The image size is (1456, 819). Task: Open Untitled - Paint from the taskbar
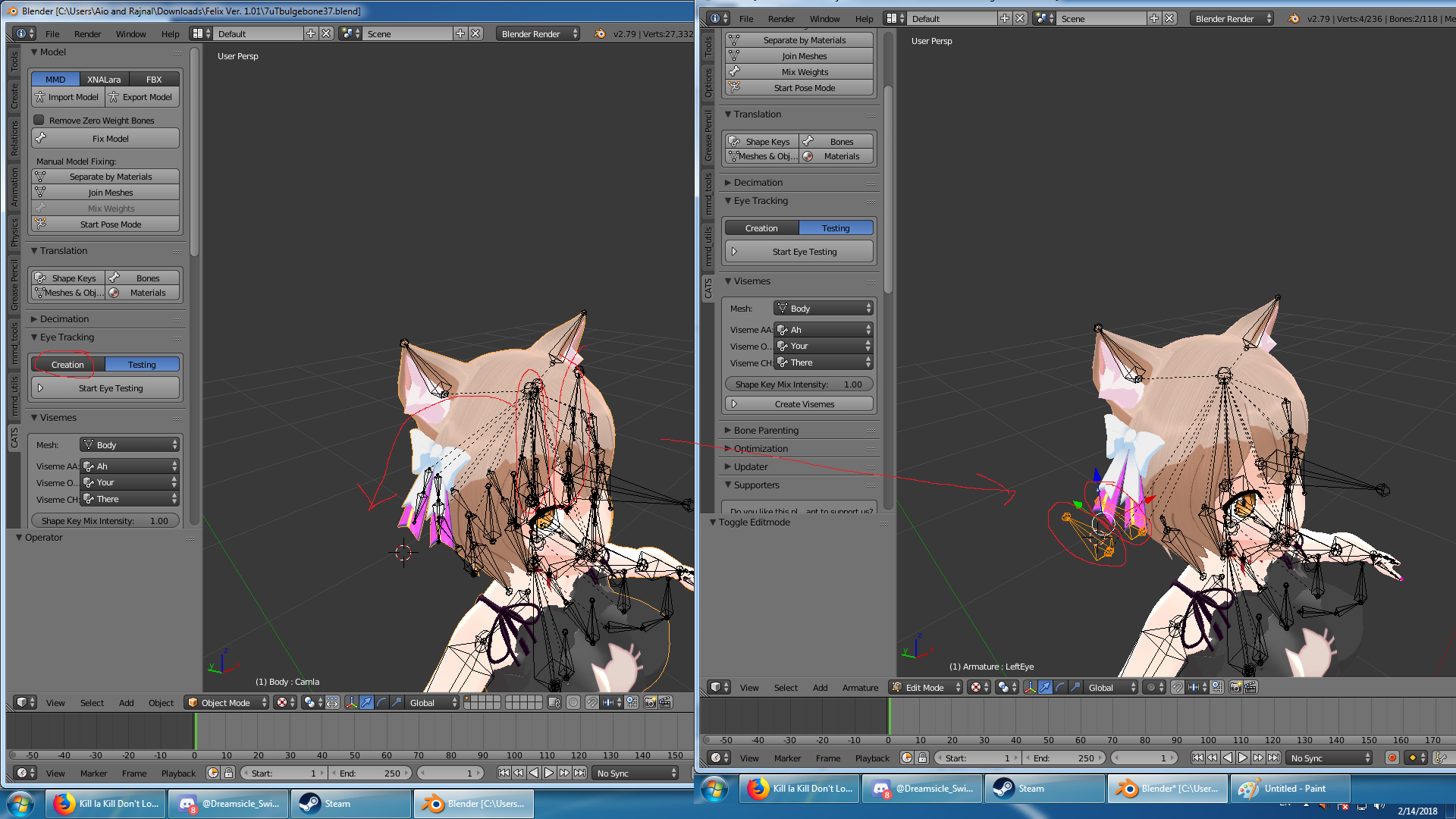(1290, 789)
